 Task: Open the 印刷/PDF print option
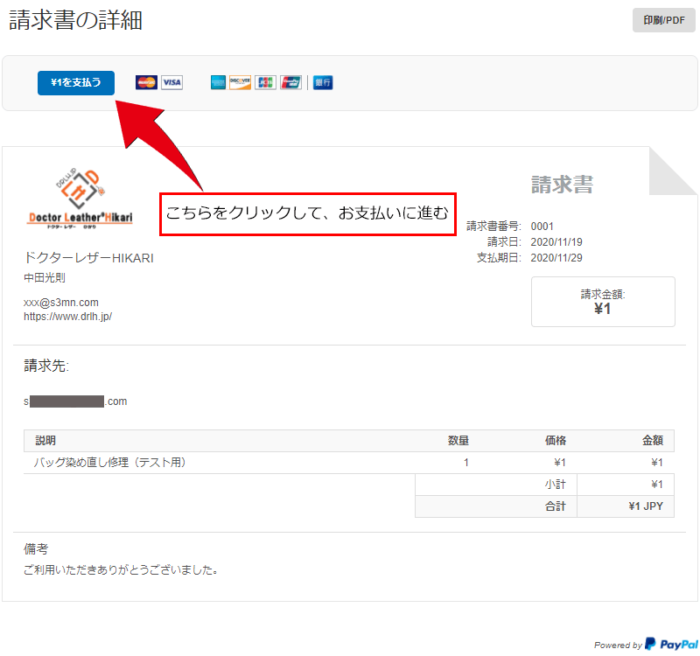[x=664, y=20]
